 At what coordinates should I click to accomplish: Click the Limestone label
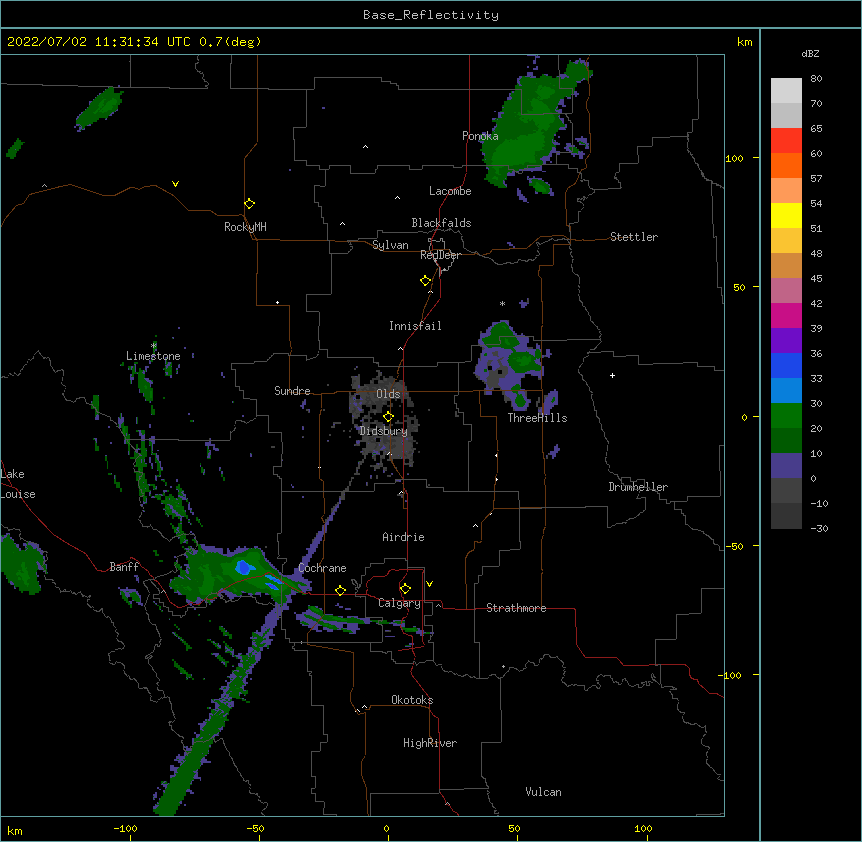point(153,356)
